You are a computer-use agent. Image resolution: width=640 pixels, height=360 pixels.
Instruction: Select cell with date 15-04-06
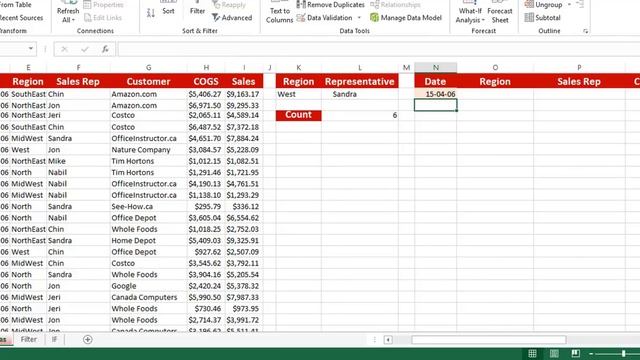[x=436, y=94]
